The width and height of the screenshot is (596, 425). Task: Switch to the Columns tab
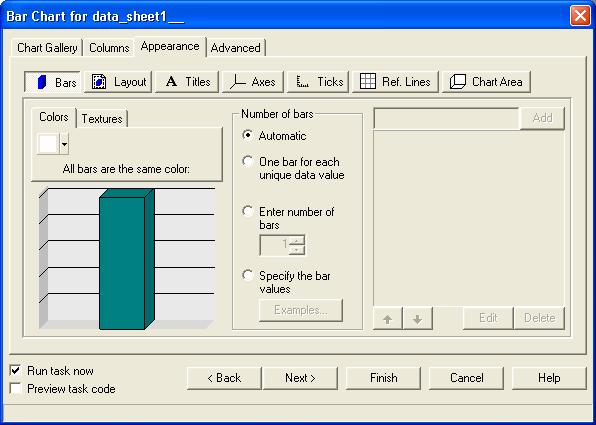109,48
